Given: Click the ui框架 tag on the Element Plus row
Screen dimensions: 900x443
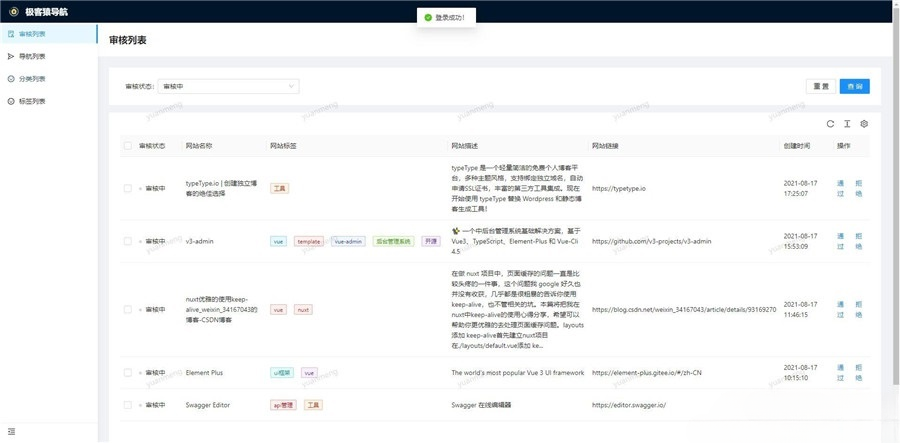Looking at the screenshot, I should pos(282,373).
